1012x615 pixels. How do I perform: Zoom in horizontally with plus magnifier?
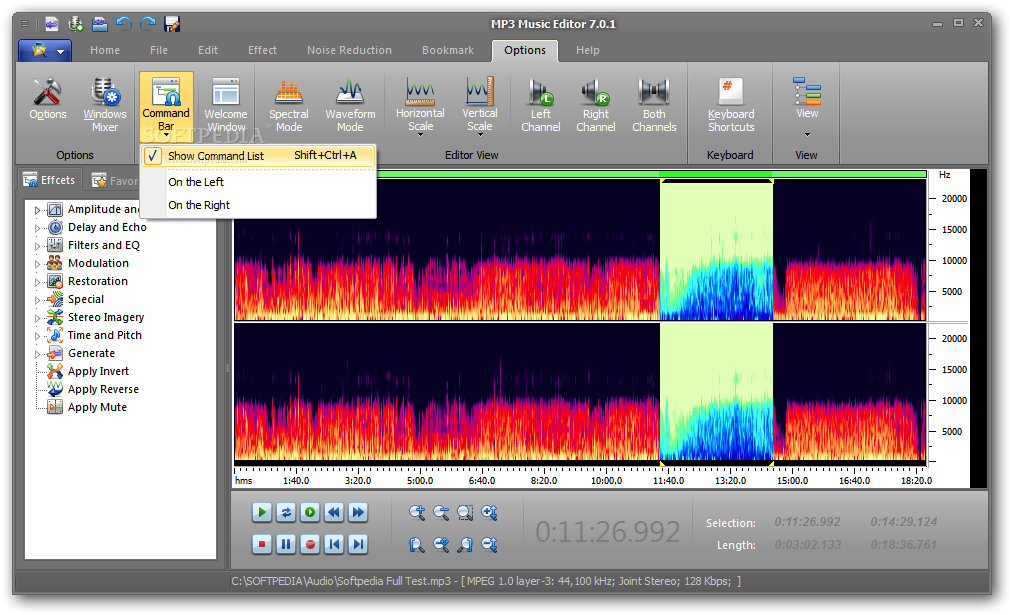click(x=417, y=512)
